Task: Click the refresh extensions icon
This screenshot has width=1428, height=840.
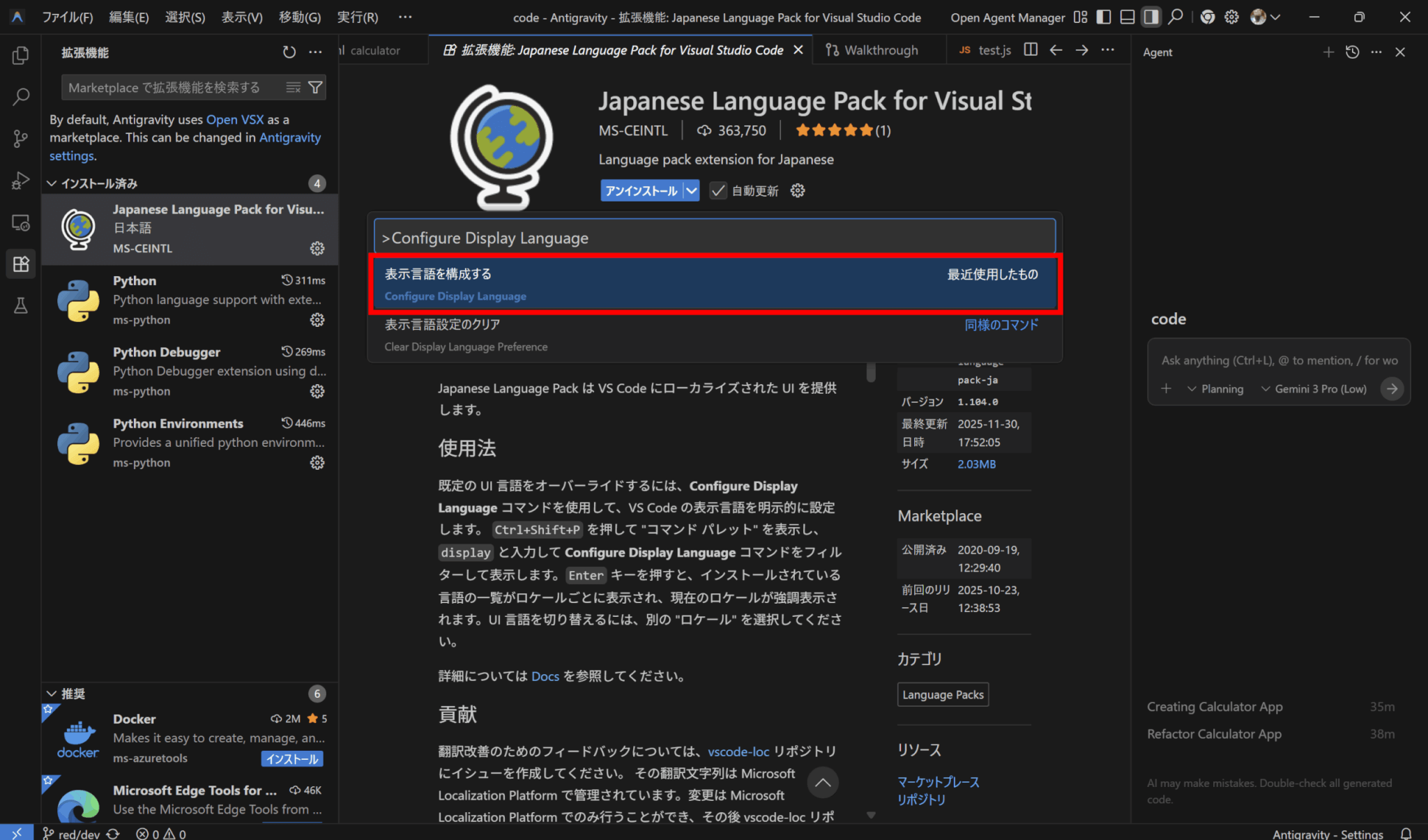Action: tap(289, 52)
